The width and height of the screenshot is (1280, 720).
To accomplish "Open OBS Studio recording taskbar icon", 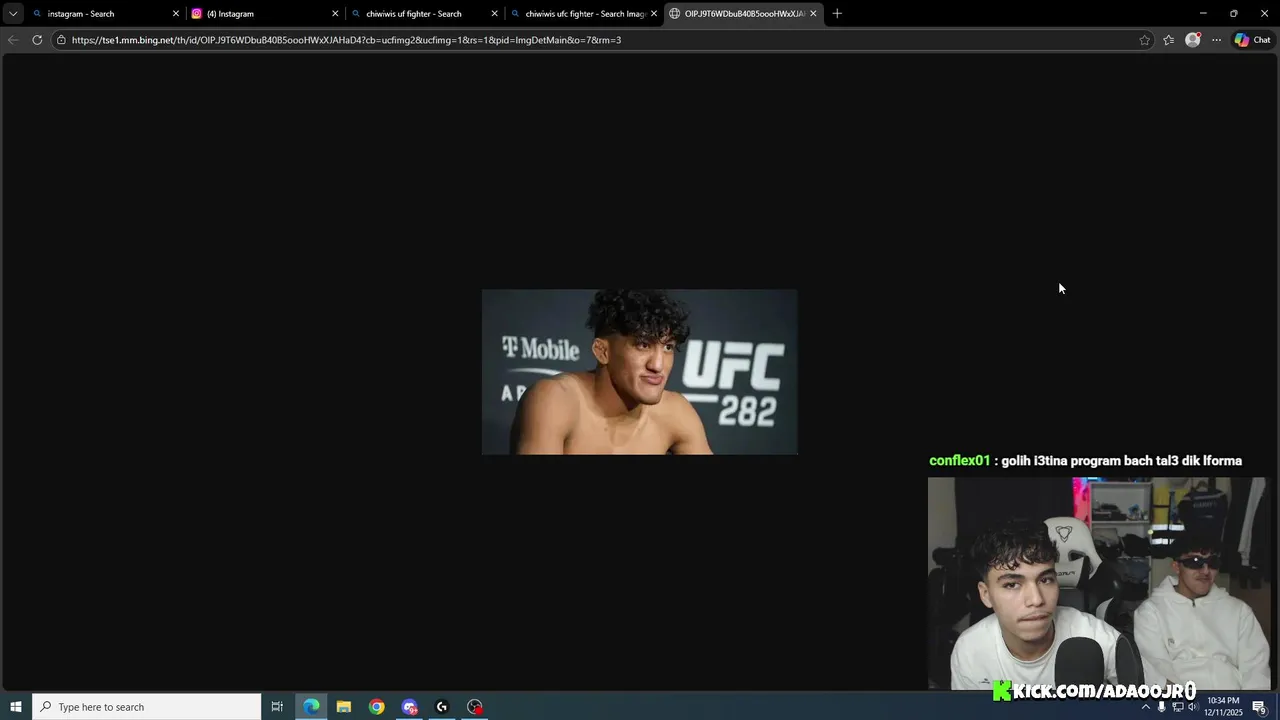I will point(475,707).
